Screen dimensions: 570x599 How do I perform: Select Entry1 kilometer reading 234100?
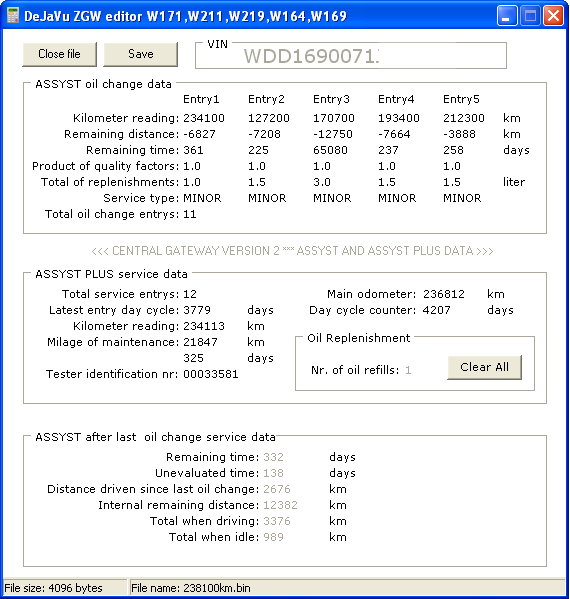coord(204,118)
